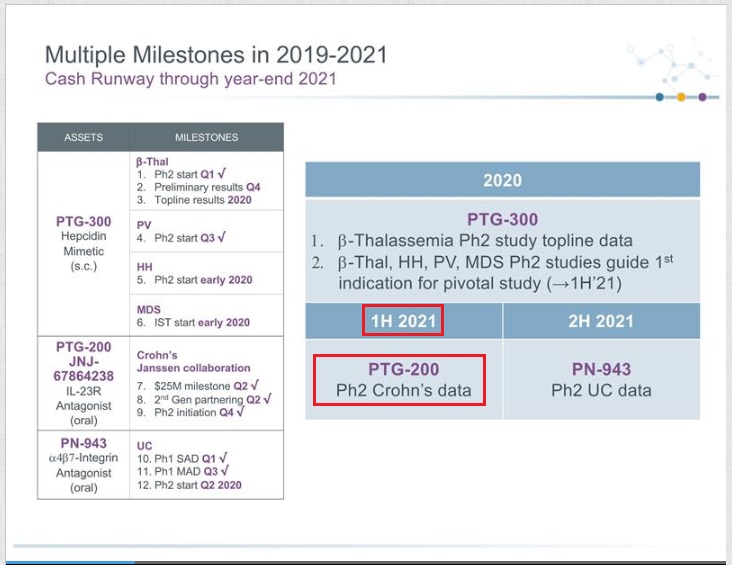
Task: Click 'Ph2 start Q3' milestone under PV
Action: tap(181, 238)
